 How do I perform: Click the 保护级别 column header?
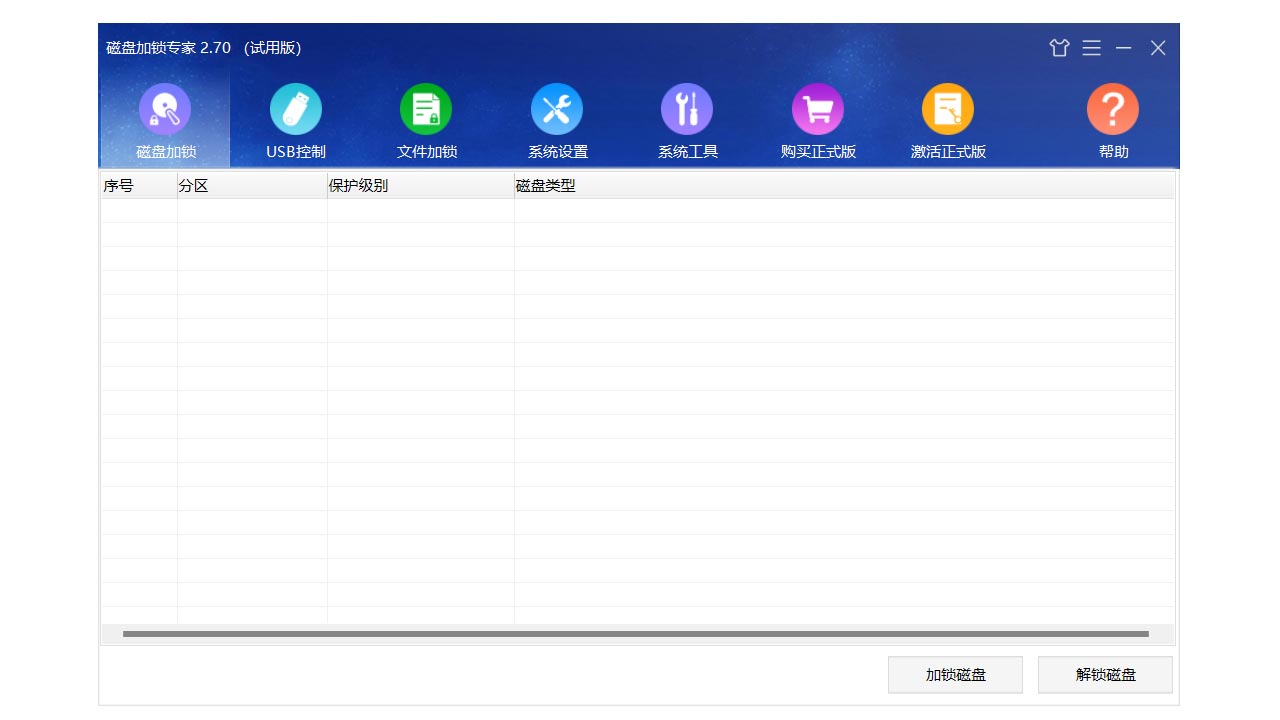[x=420, y=186]
